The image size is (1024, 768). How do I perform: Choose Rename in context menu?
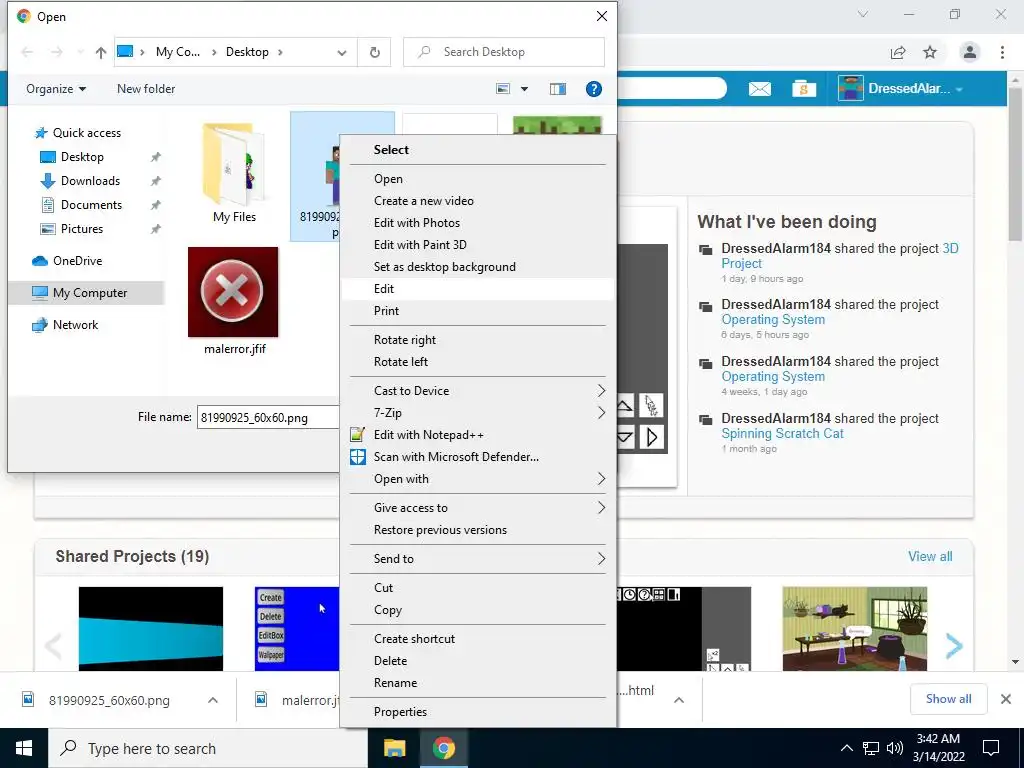[x=477, y=683]
